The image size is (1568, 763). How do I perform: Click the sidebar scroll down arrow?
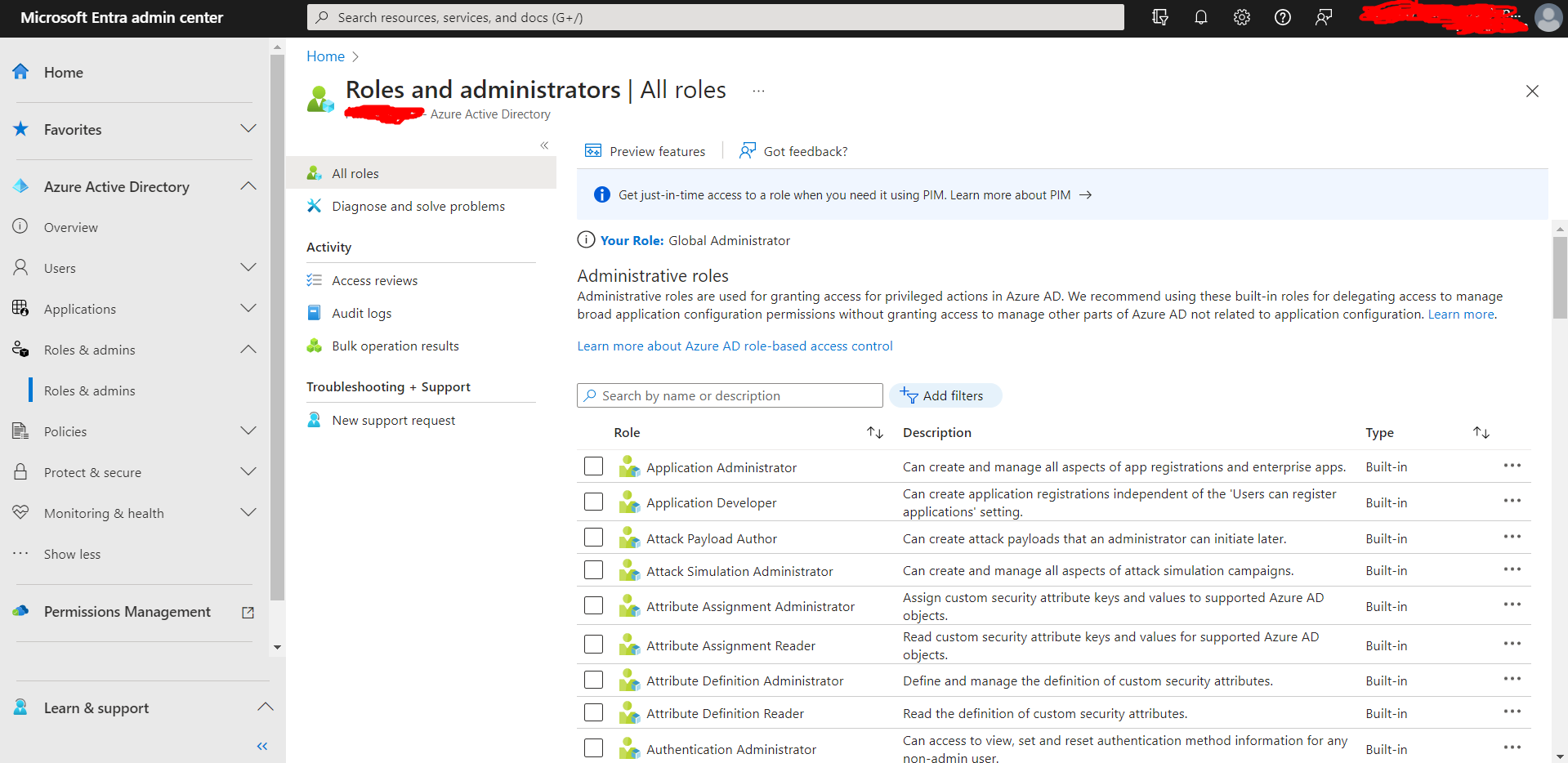point(277,647)
